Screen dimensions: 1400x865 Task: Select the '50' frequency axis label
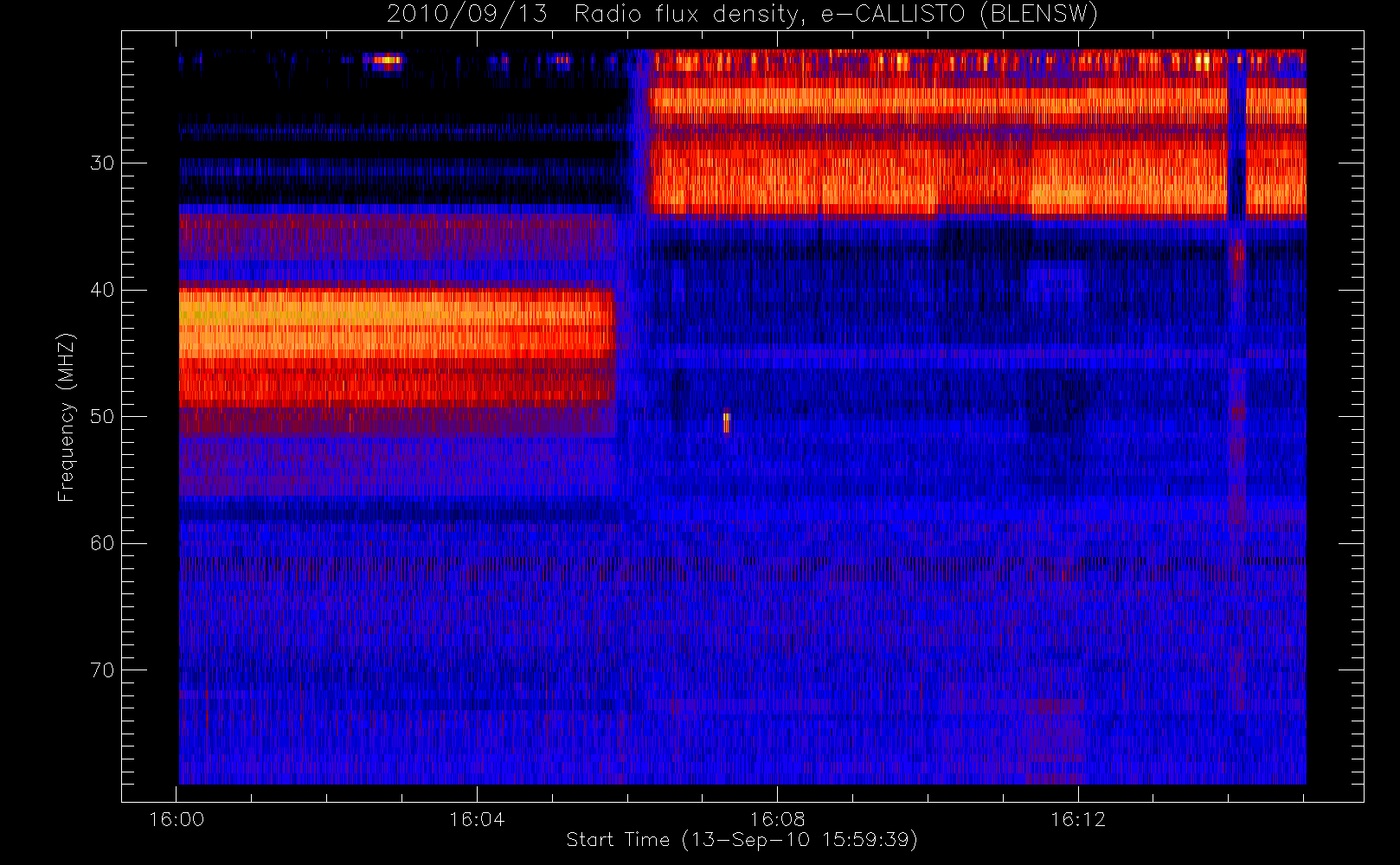point(102,416)
